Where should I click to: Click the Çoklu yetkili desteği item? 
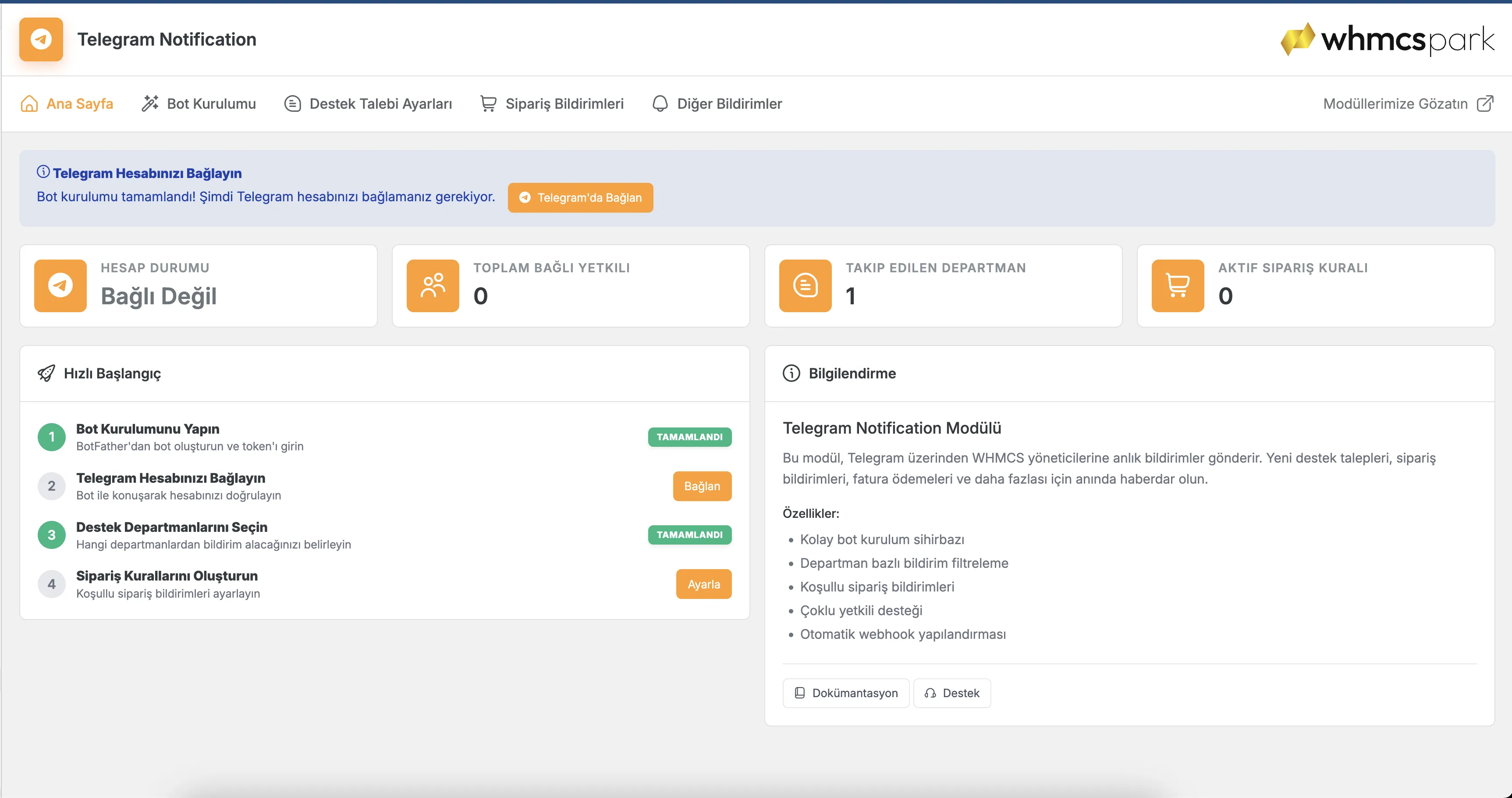(x=861, y=611)
